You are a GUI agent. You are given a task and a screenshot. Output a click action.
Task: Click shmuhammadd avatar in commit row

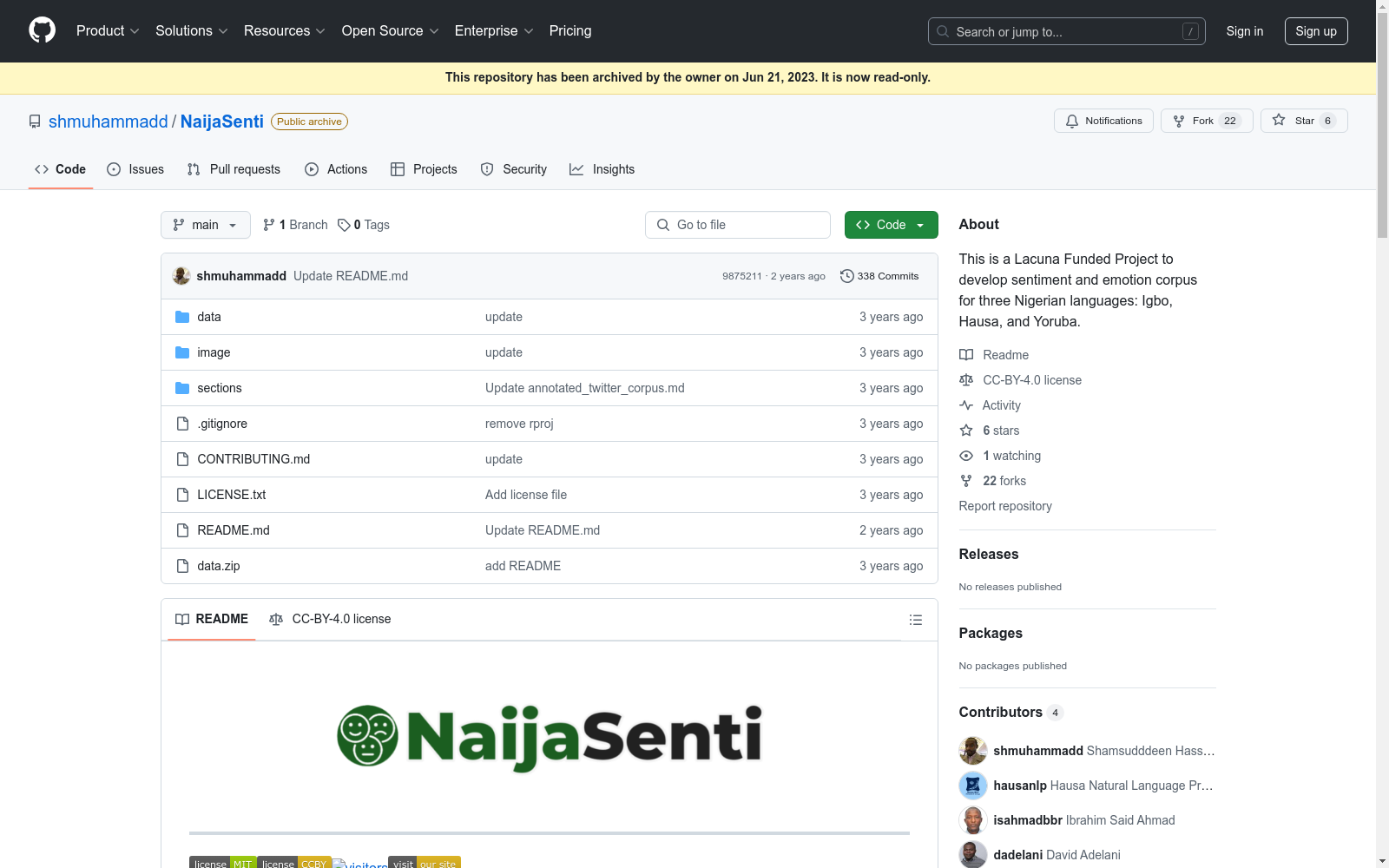(181, 276)
